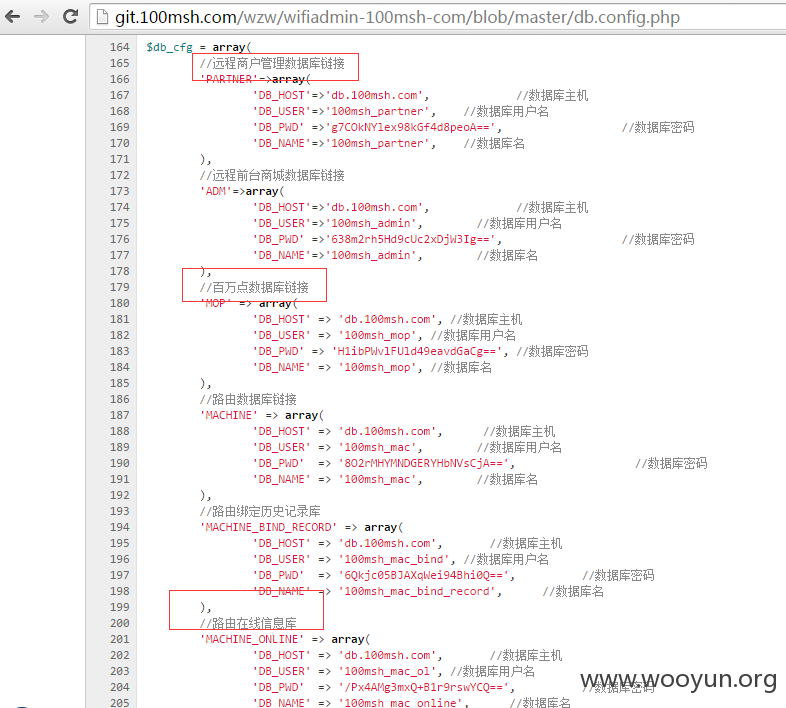Select line number 190
The image size is (786, 708).
pos(119,463)
